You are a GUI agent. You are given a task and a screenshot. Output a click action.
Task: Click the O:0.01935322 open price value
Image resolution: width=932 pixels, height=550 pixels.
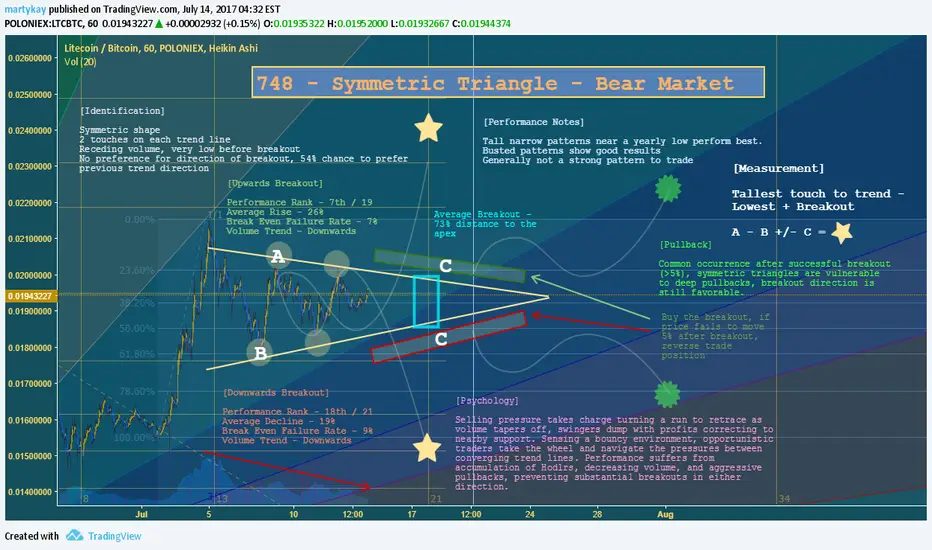coord(294,24)
